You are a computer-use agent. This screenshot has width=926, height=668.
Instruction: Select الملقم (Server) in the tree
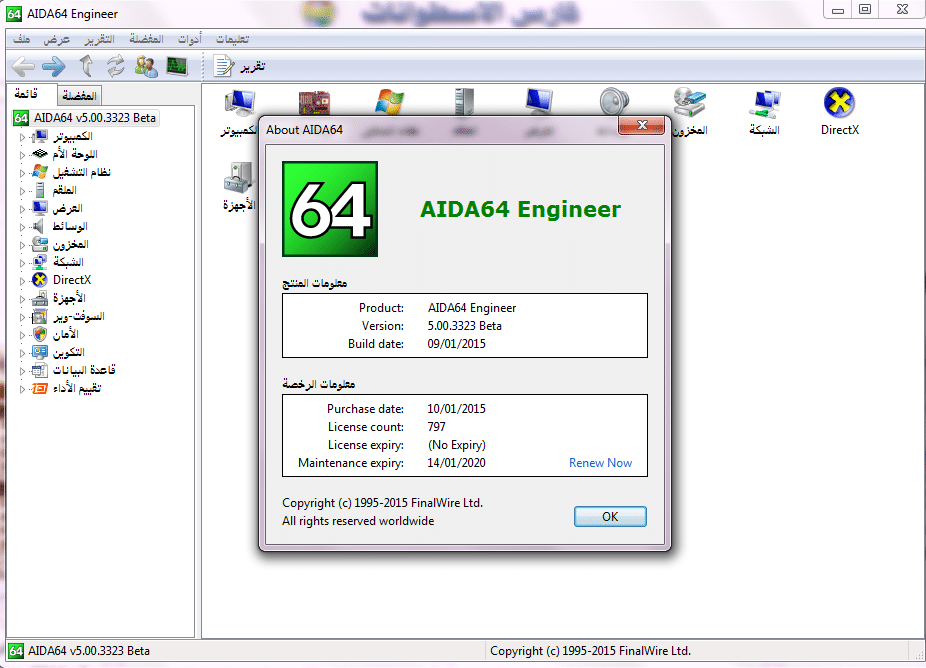point(64,190)
